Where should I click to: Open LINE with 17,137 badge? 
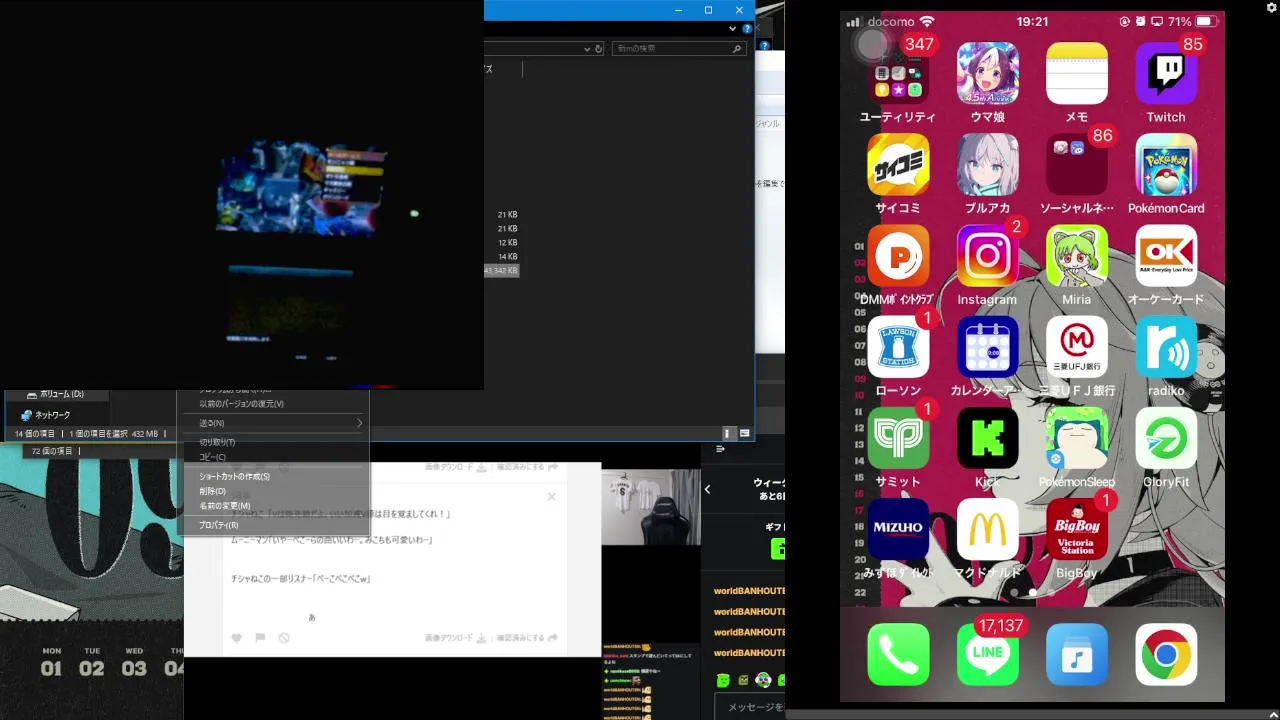tap(987, 655)
